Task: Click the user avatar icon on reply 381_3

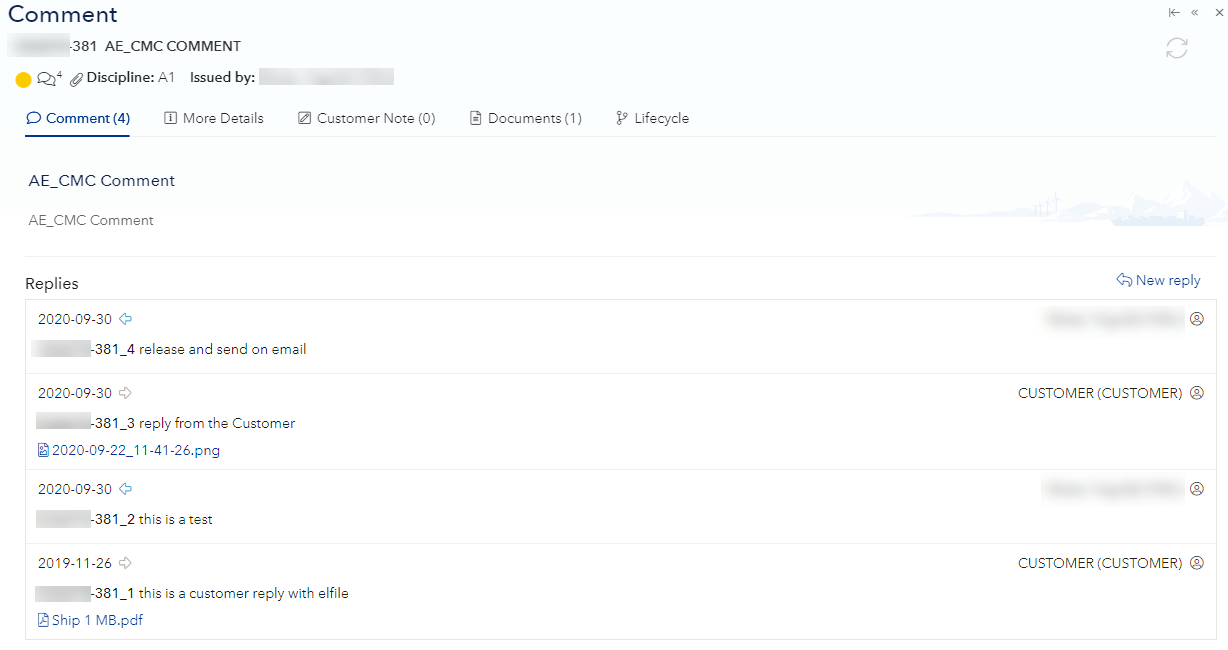Action: (x=1196, y=393)
